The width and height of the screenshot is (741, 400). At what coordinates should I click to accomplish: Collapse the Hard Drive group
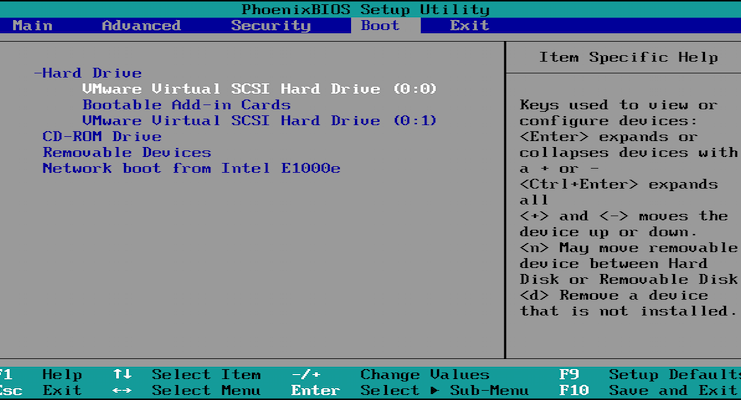click(88, 73)
